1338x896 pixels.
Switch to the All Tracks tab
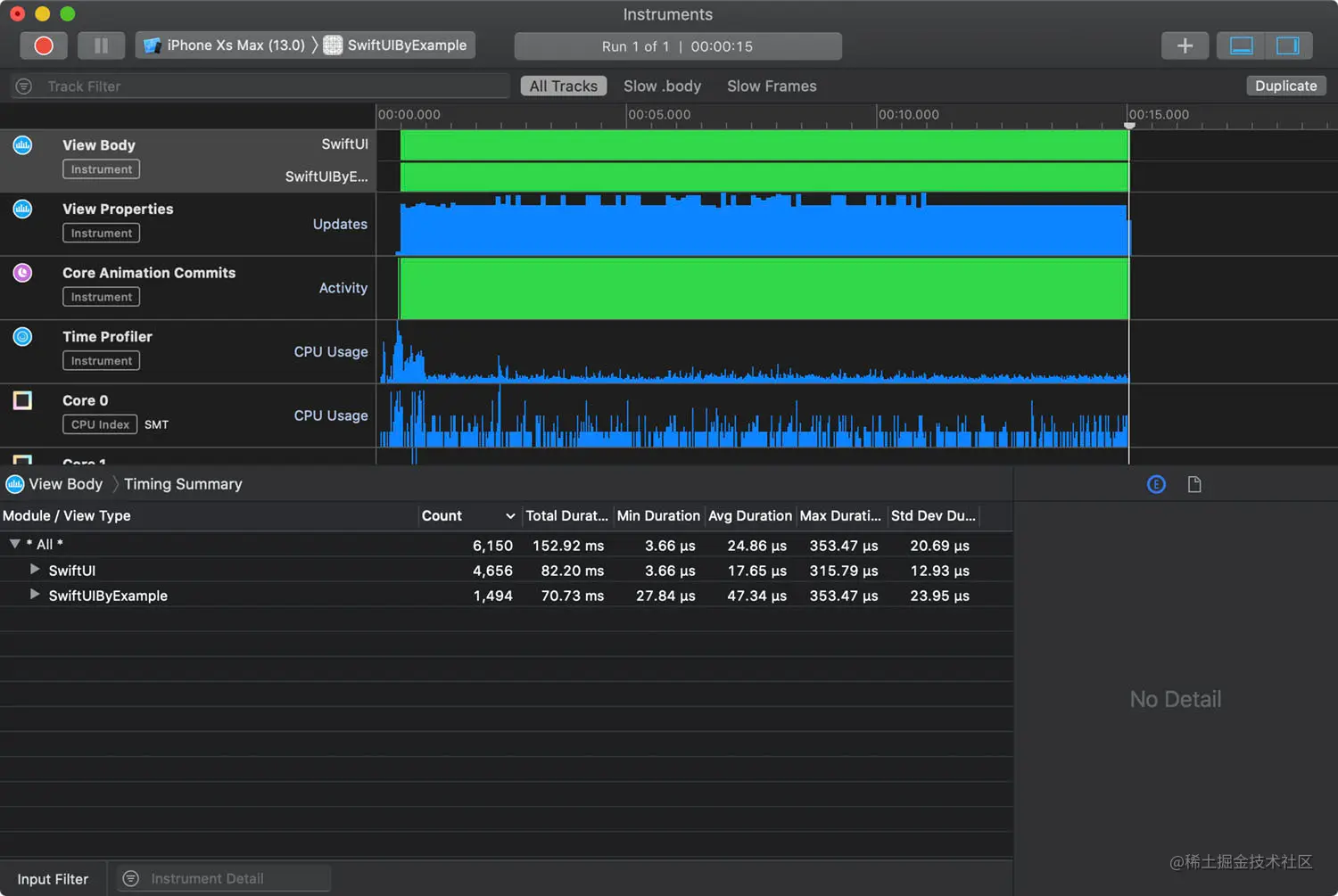pyautogui.click(x=564, y=86)
